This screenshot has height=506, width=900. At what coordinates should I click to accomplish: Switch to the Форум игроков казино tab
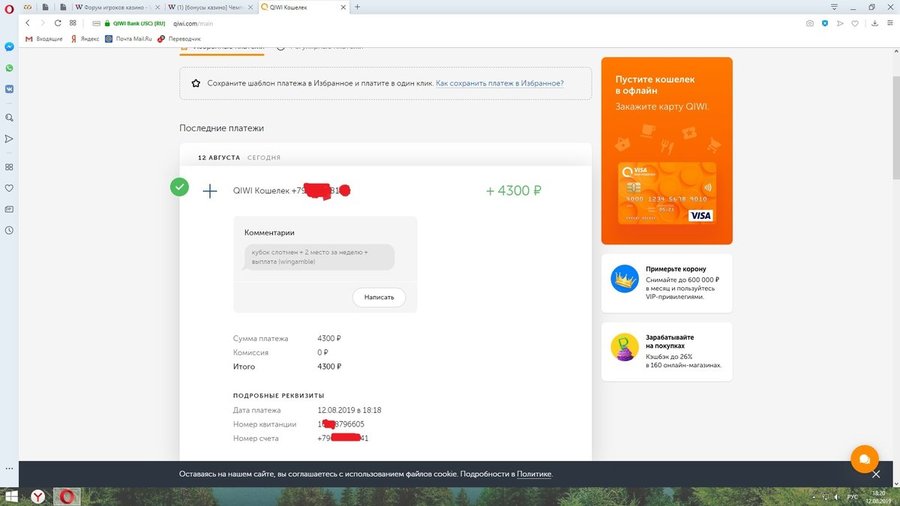(x=112, y=6)
